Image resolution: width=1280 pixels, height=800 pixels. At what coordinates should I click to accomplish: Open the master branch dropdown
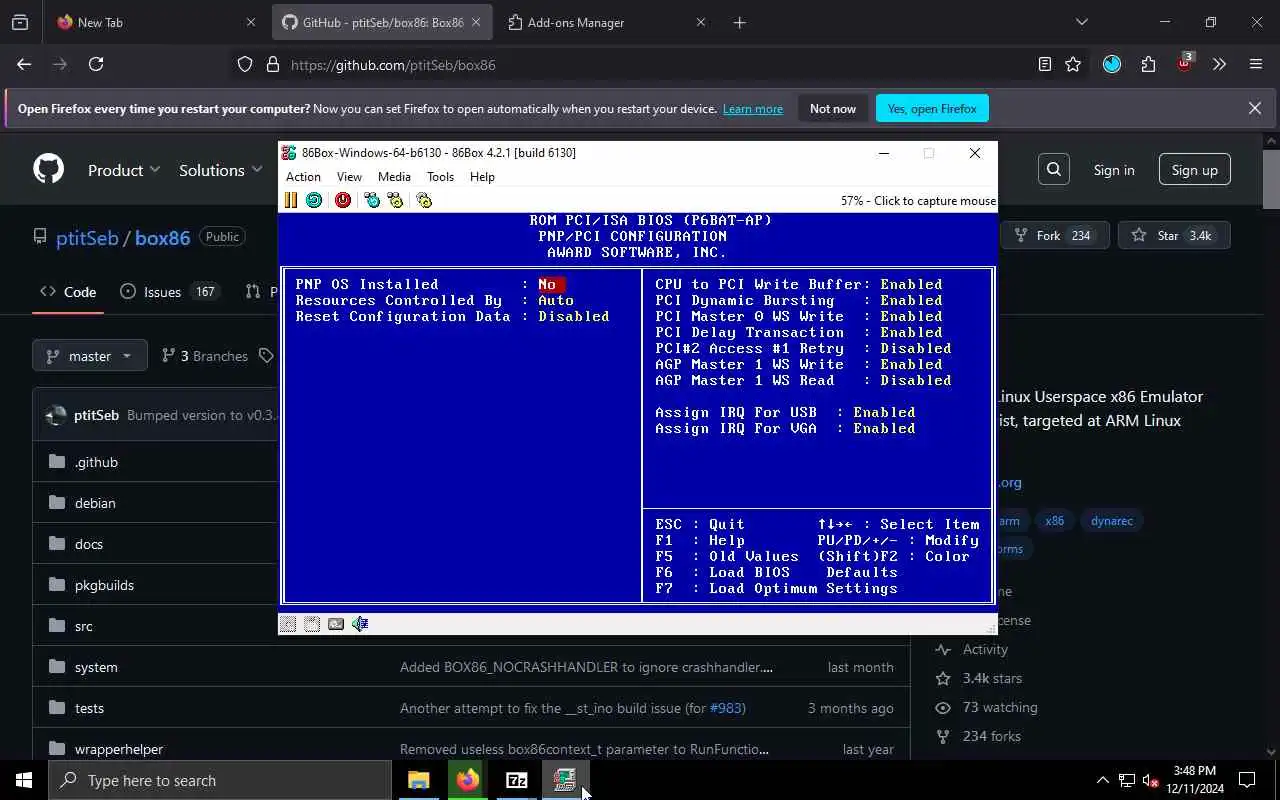pos(90,356)
